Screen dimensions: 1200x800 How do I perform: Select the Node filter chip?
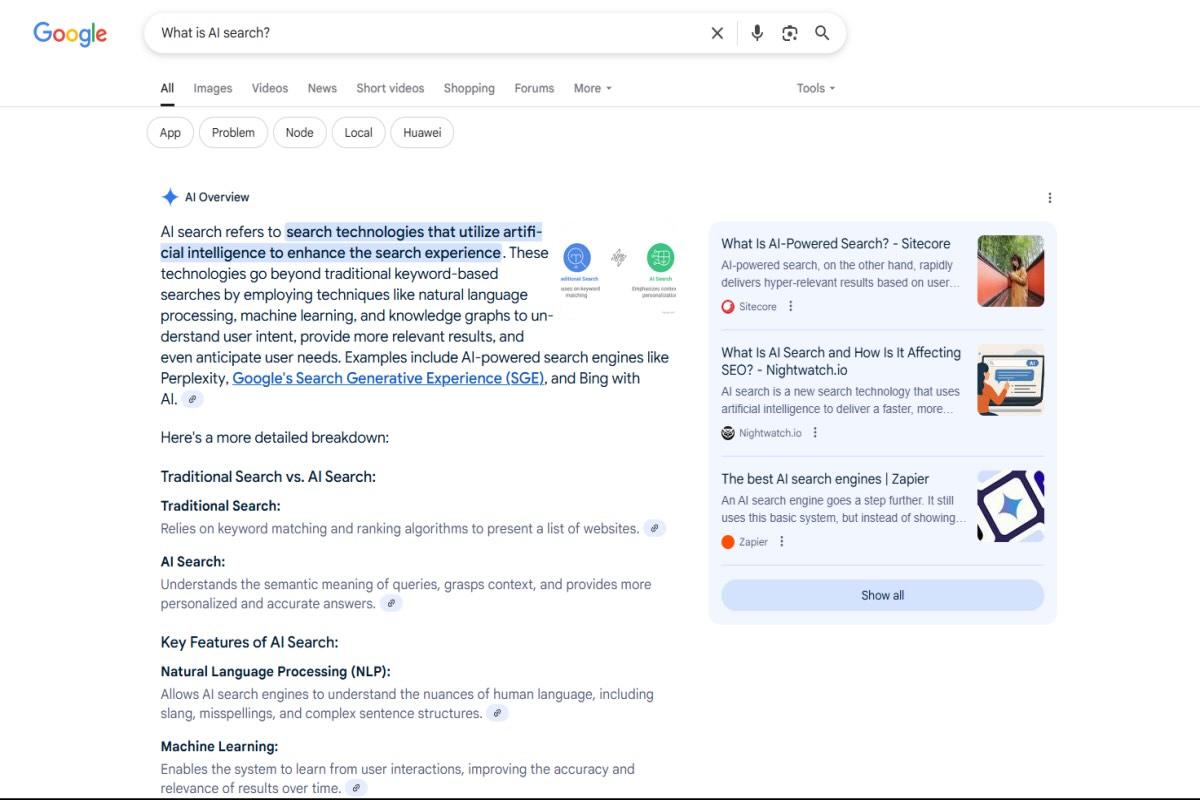pyautogui.click(x=299, y=132)
